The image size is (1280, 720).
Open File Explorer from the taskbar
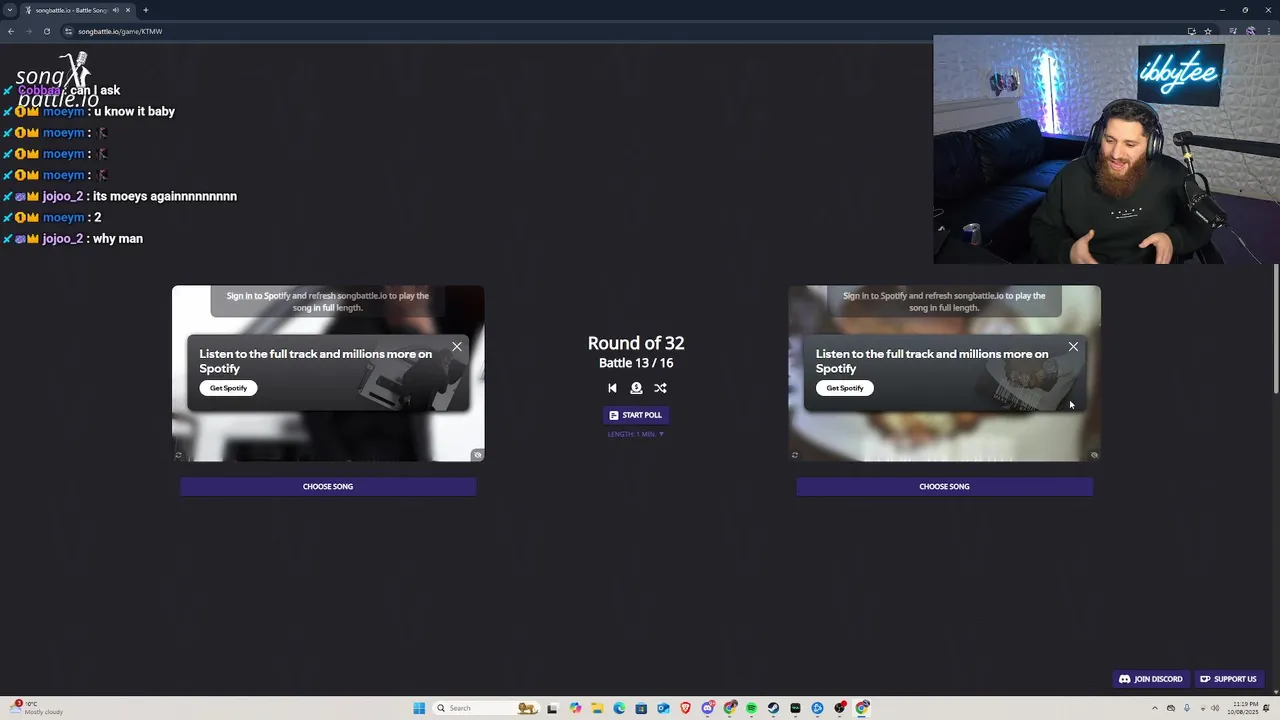(597, 708)
